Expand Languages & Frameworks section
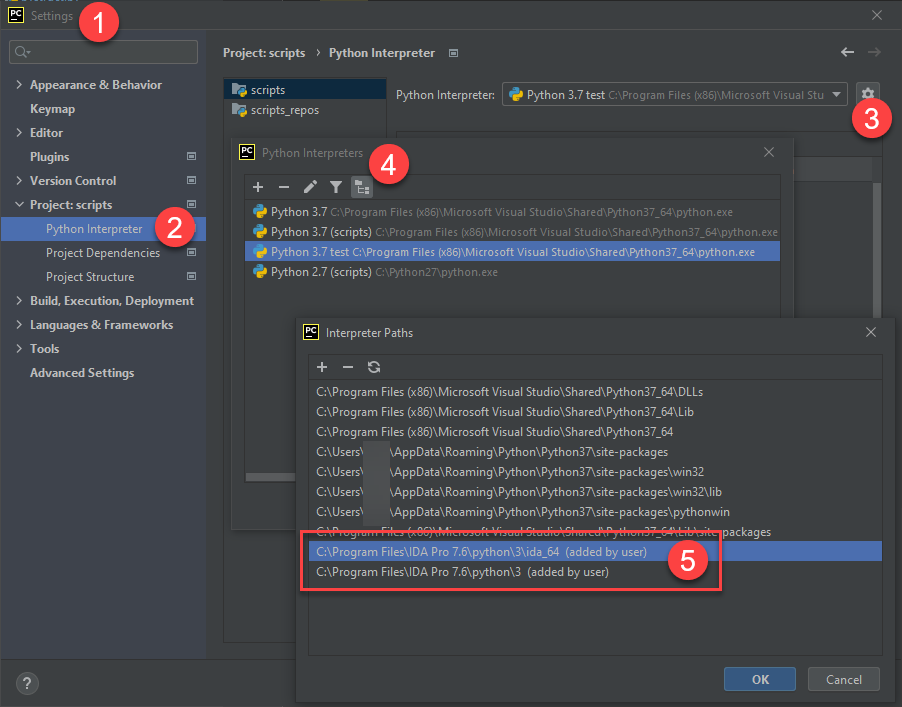 [x=19, y=325]
